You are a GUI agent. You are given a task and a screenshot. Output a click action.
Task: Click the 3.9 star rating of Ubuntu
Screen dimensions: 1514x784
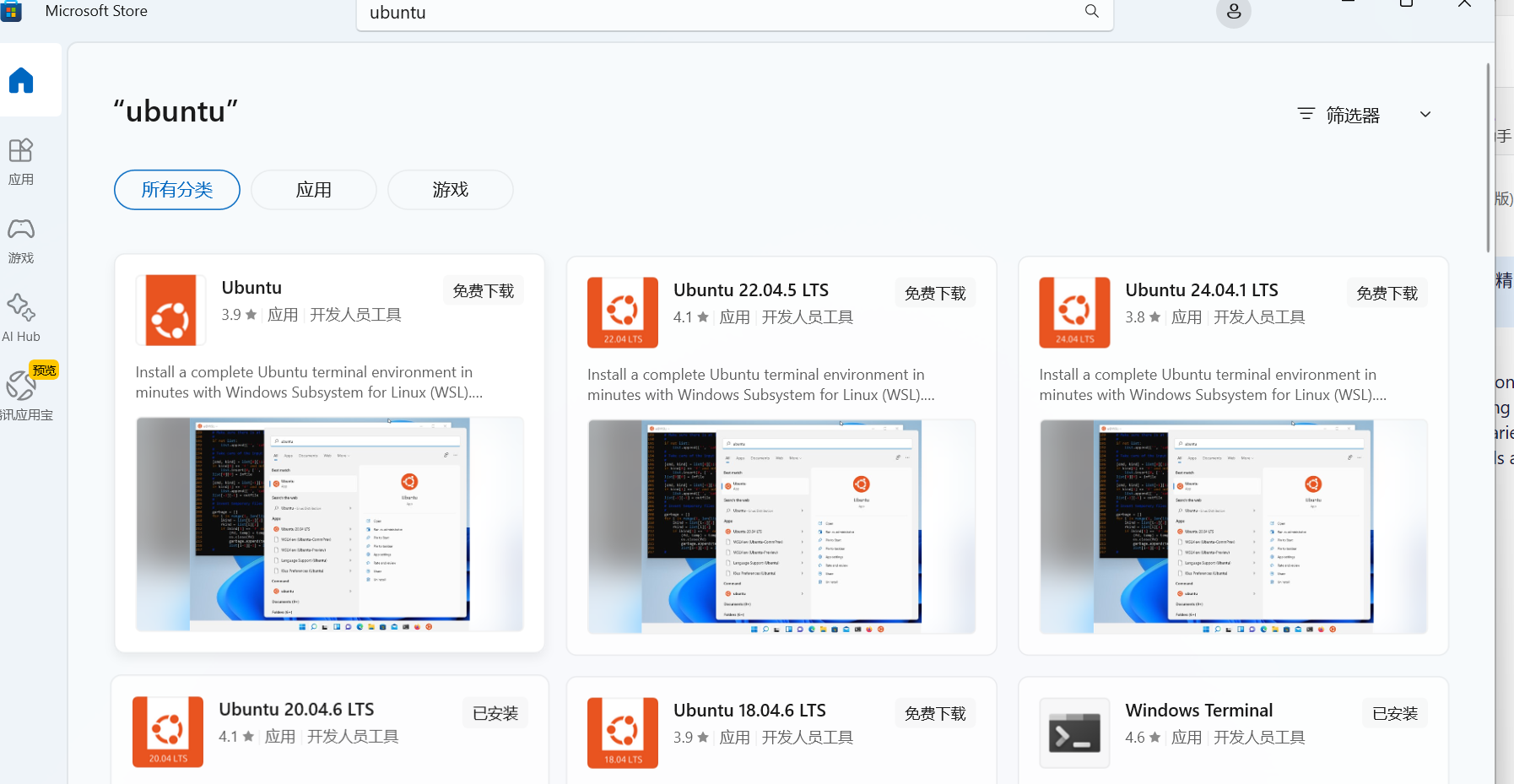[239, 315]
